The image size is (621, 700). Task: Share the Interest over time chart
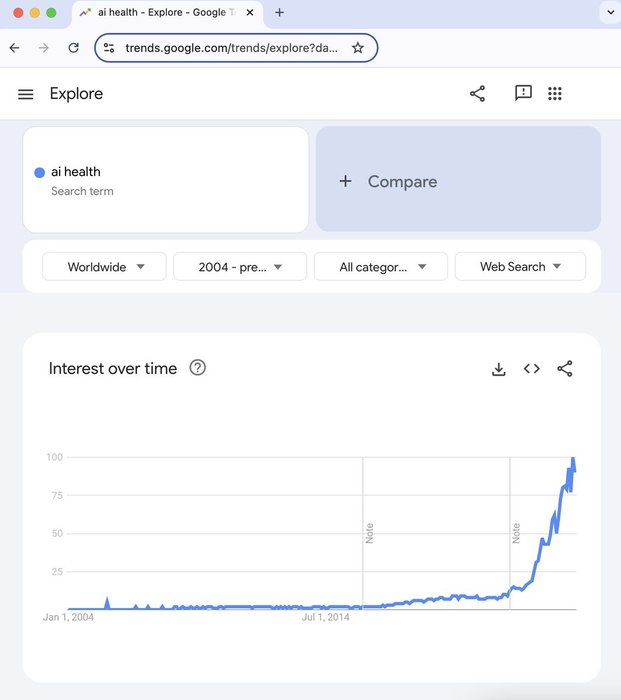pyautogui.click(x=565, y=369)
